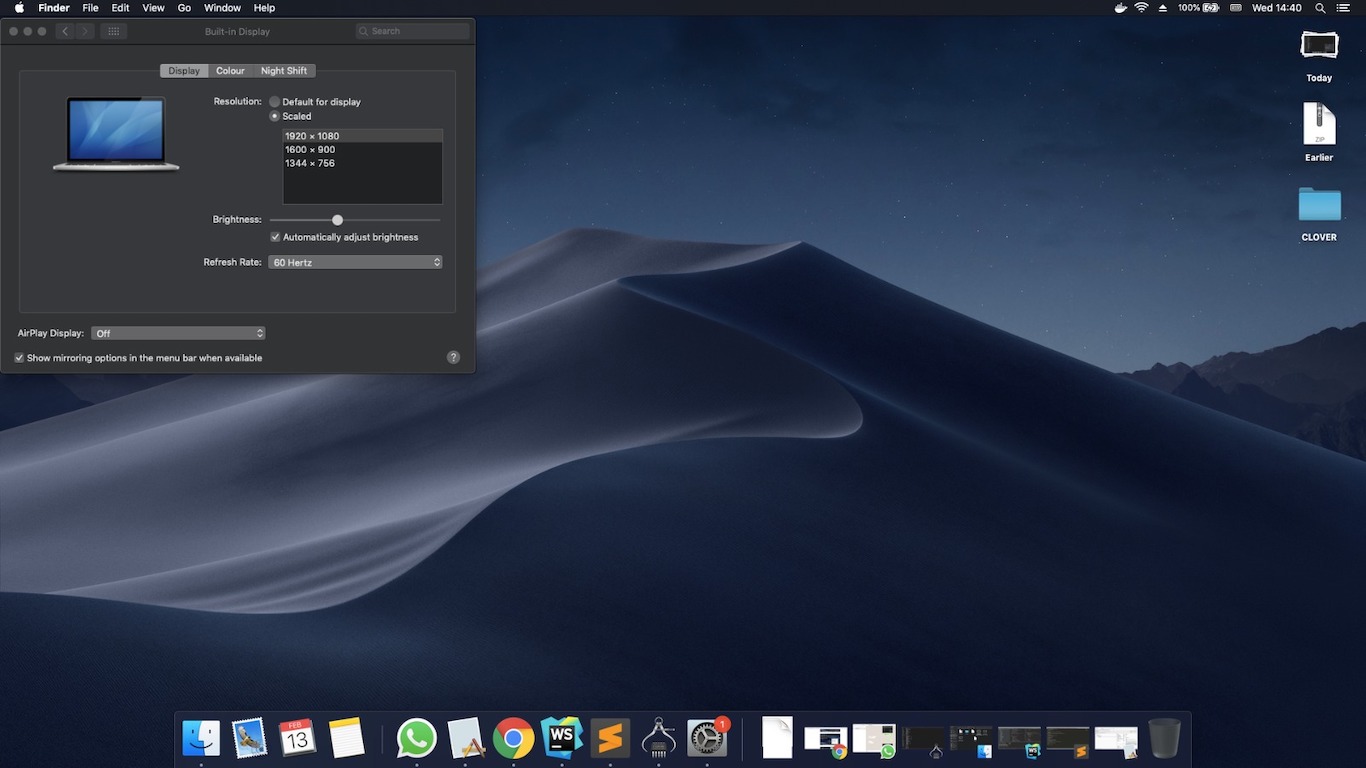Viewport: 1366px width, 768px height.
Task: Open the Window menu
Action: coord(222,8)
